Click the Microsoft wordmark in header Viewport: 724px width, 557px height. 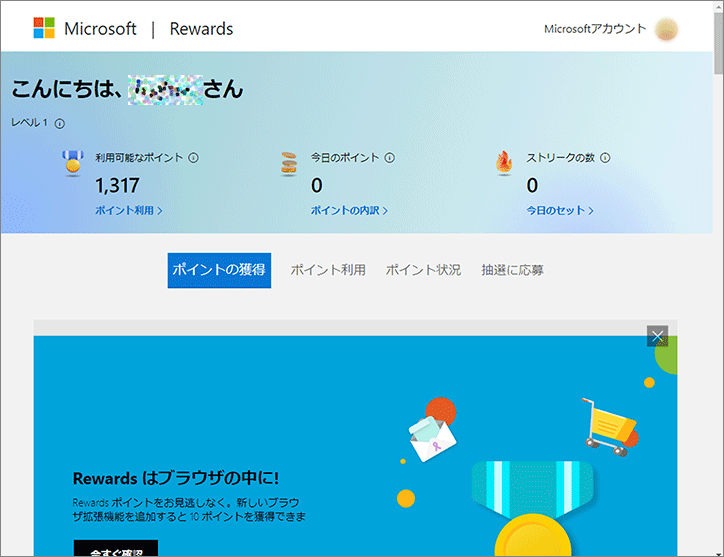(100, 29)
